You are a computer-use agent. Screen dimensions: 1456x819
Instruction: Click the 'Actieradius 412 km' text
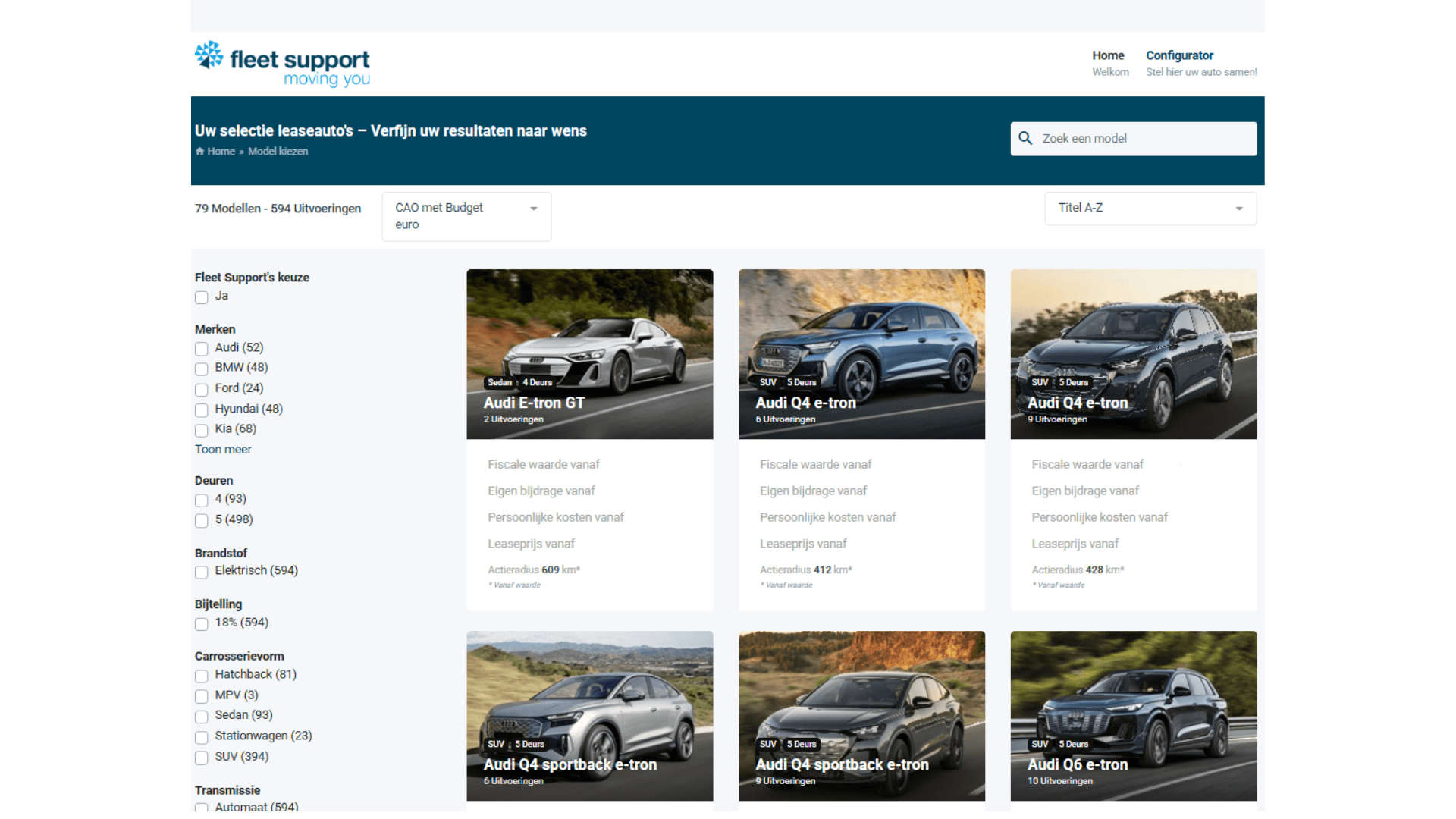tap(806, 570)
